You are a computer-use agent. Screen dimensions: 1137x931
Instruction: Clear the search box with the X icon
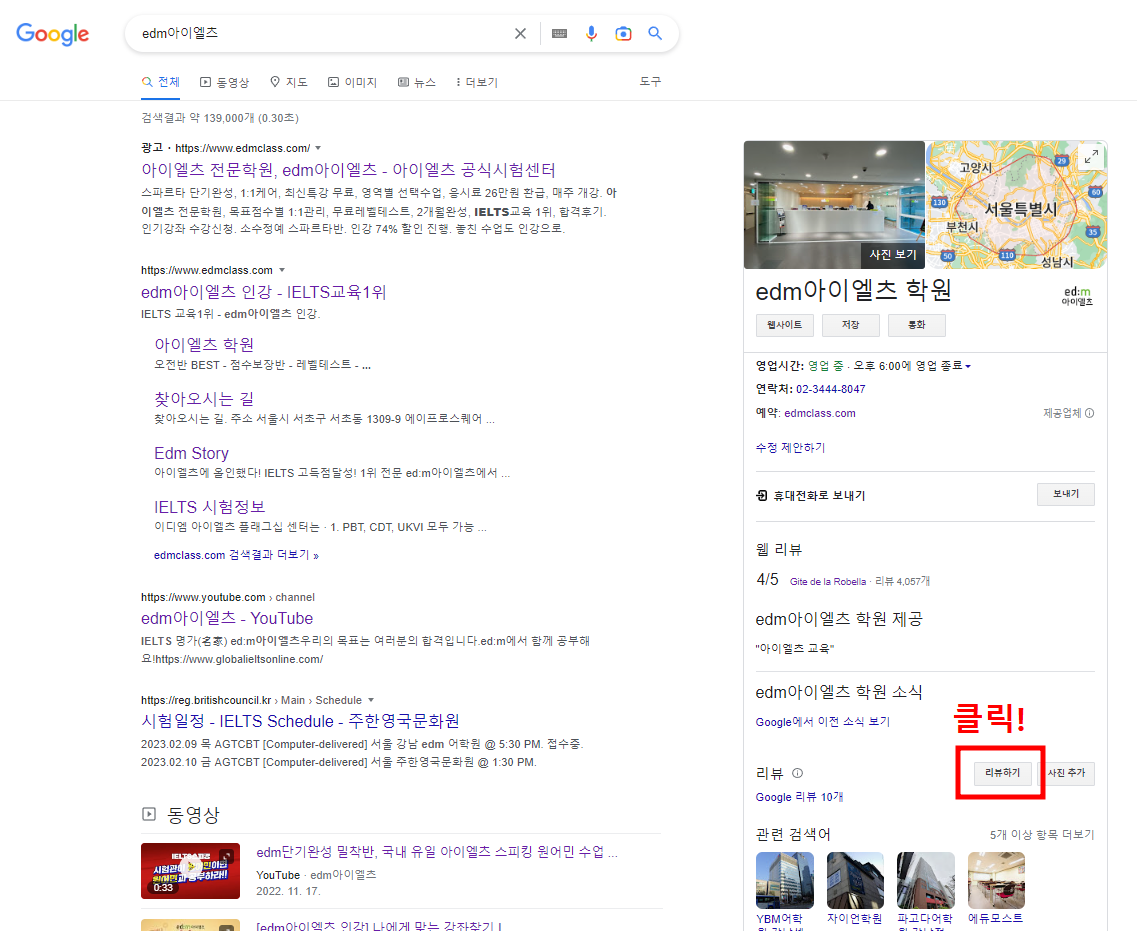click(x=520, y=33)
